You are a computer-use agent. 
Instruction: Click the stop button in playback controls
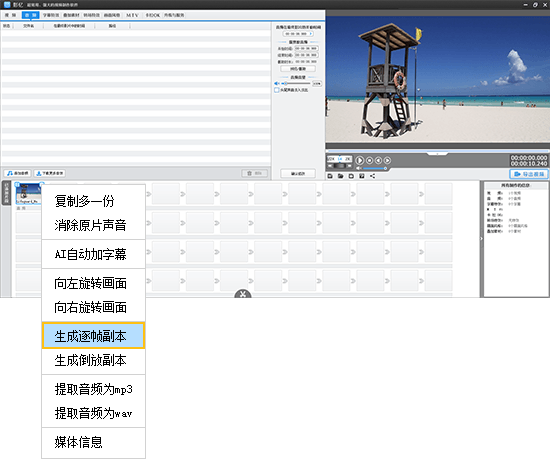(x=369, y=160)
